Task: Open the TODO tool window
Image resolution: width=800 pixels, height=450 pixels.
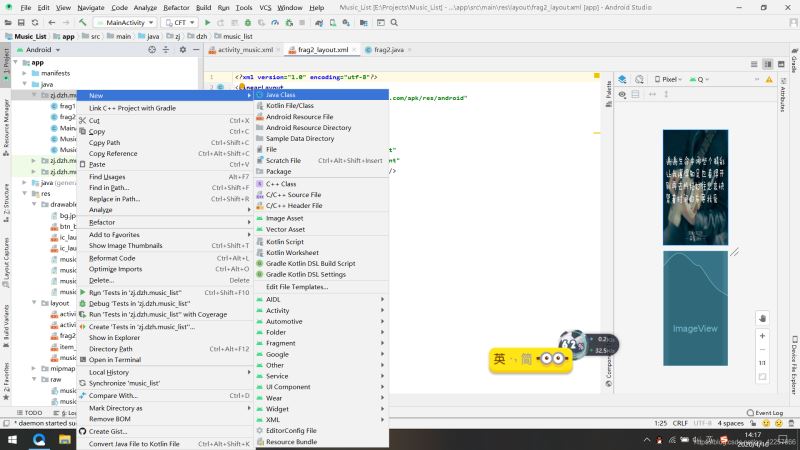Action: (x=29, y=412)
